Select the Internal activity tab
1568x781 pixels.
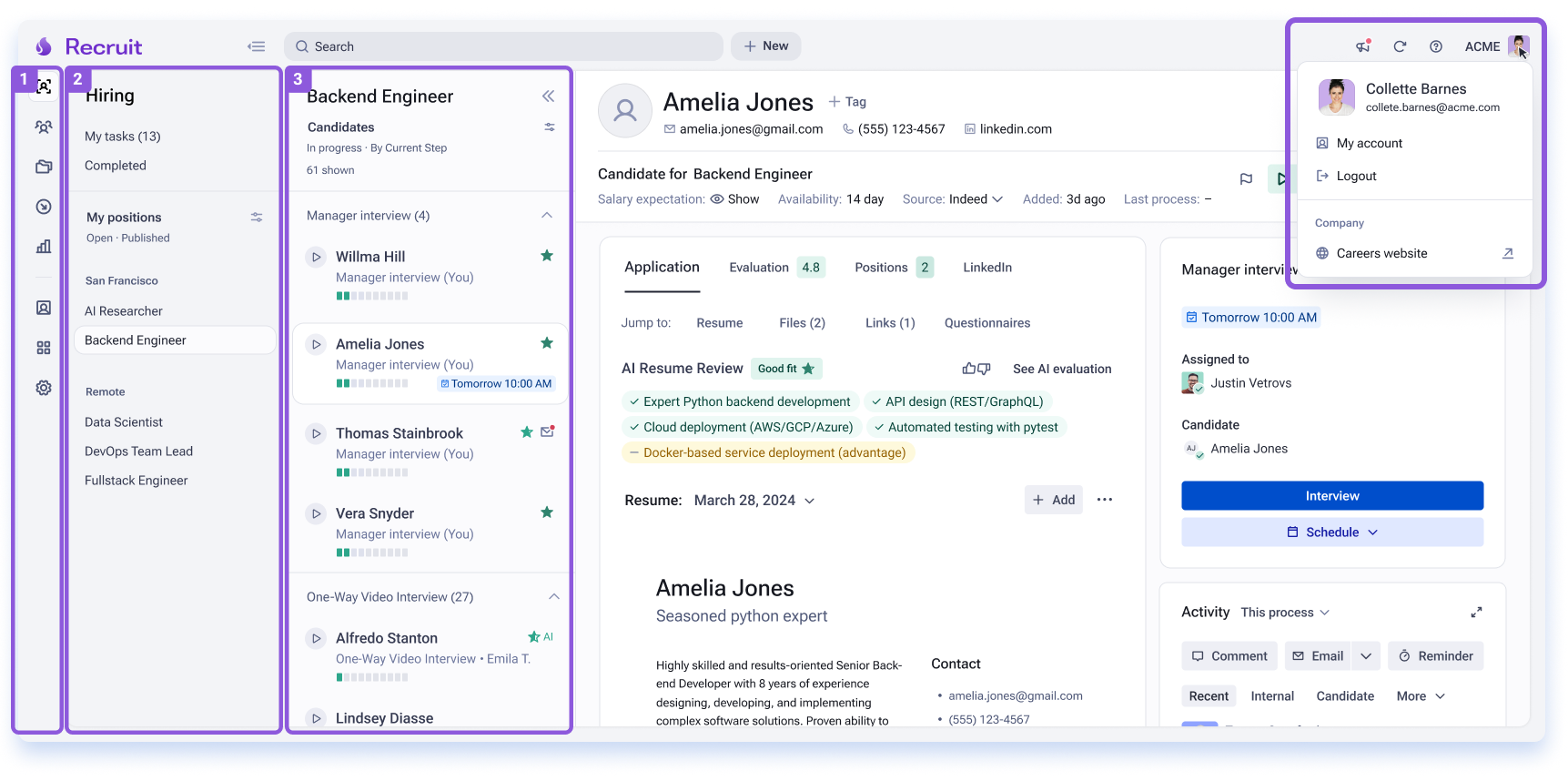tap(1272, 696)
